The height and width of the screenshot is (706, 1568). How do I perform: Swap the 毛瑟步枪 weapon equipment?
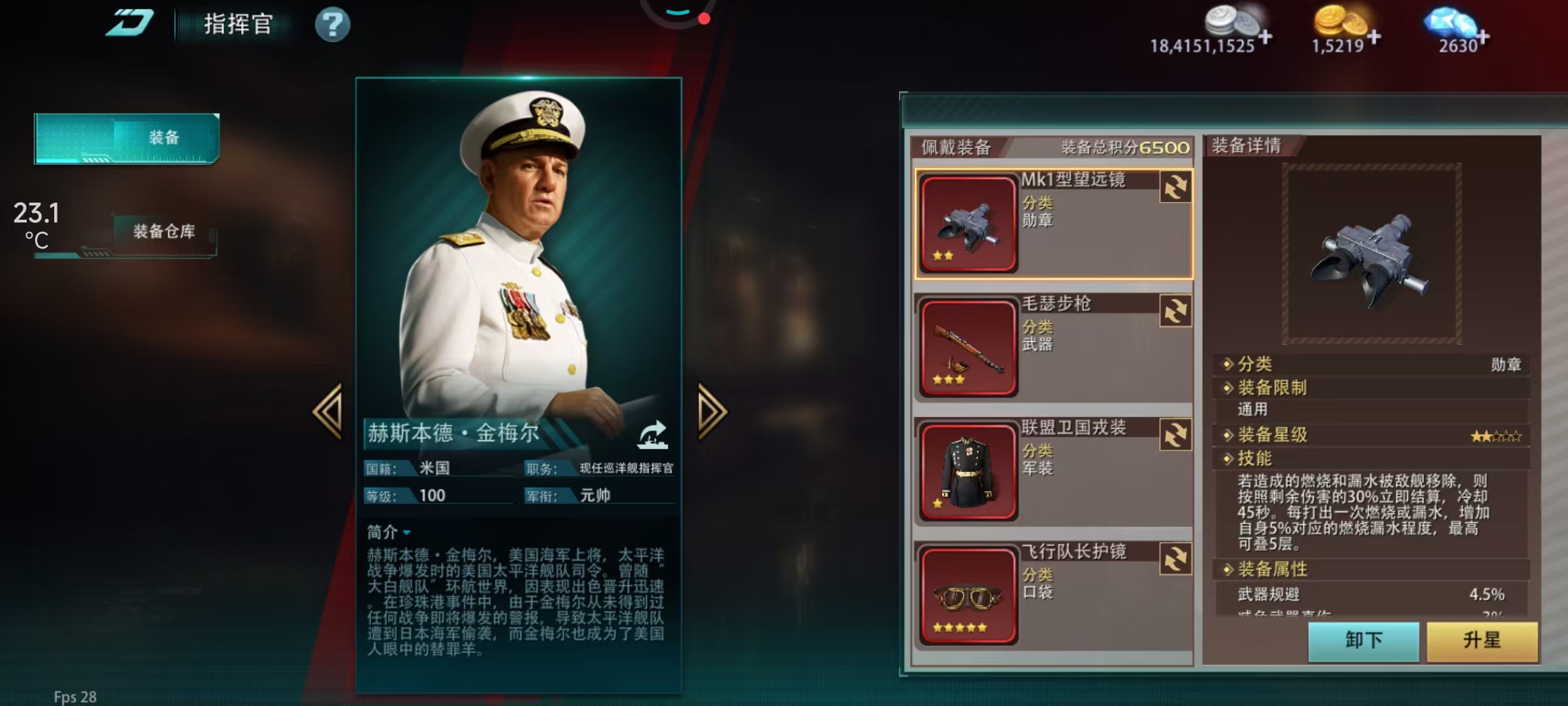pyautogui.click(x=1175, y=311)
